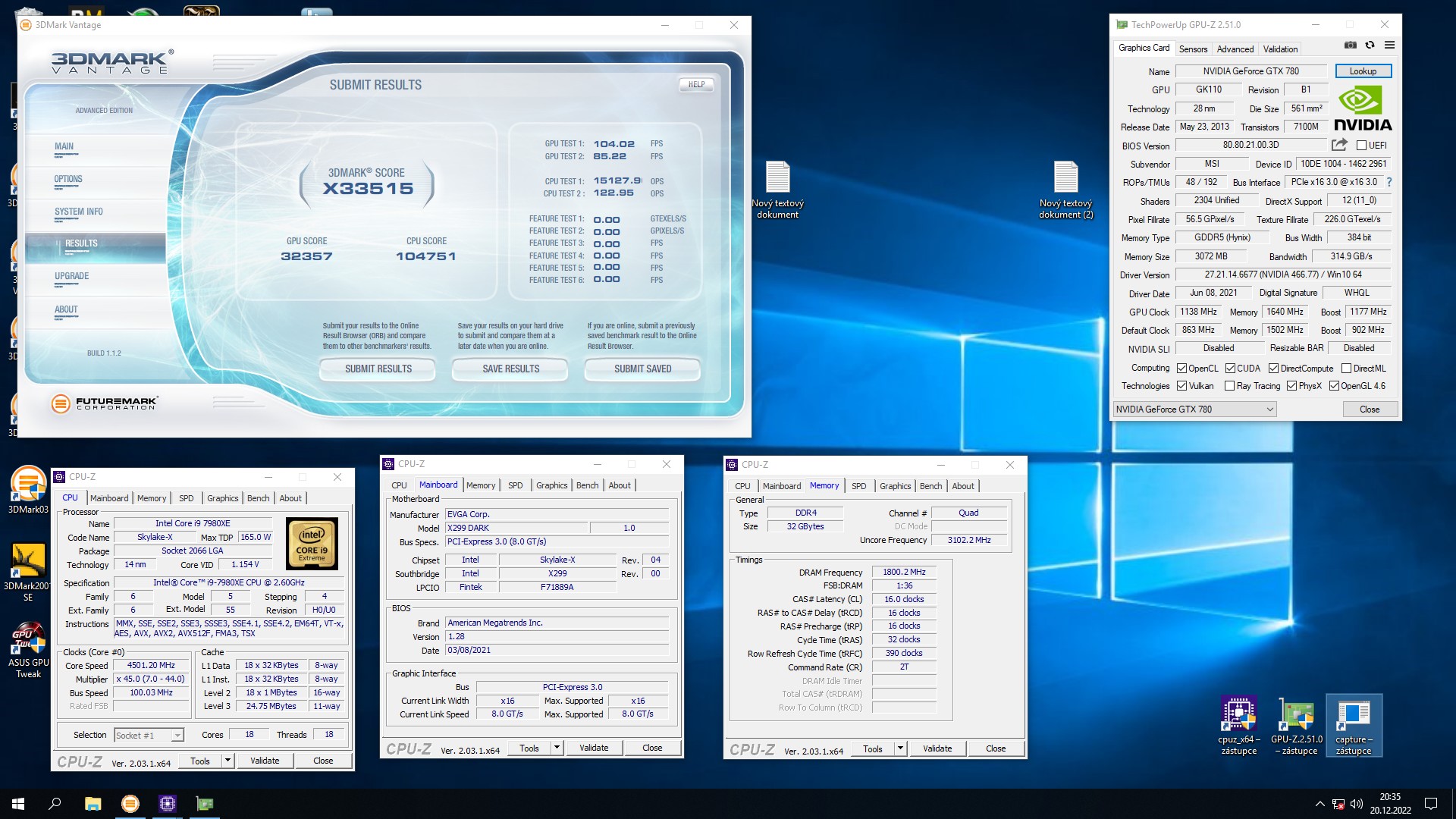Image resolution: width=1456 pixels, height=819 pixels.
Task: Toggle the Vulkan checkbox
Action: (1181, 386)
